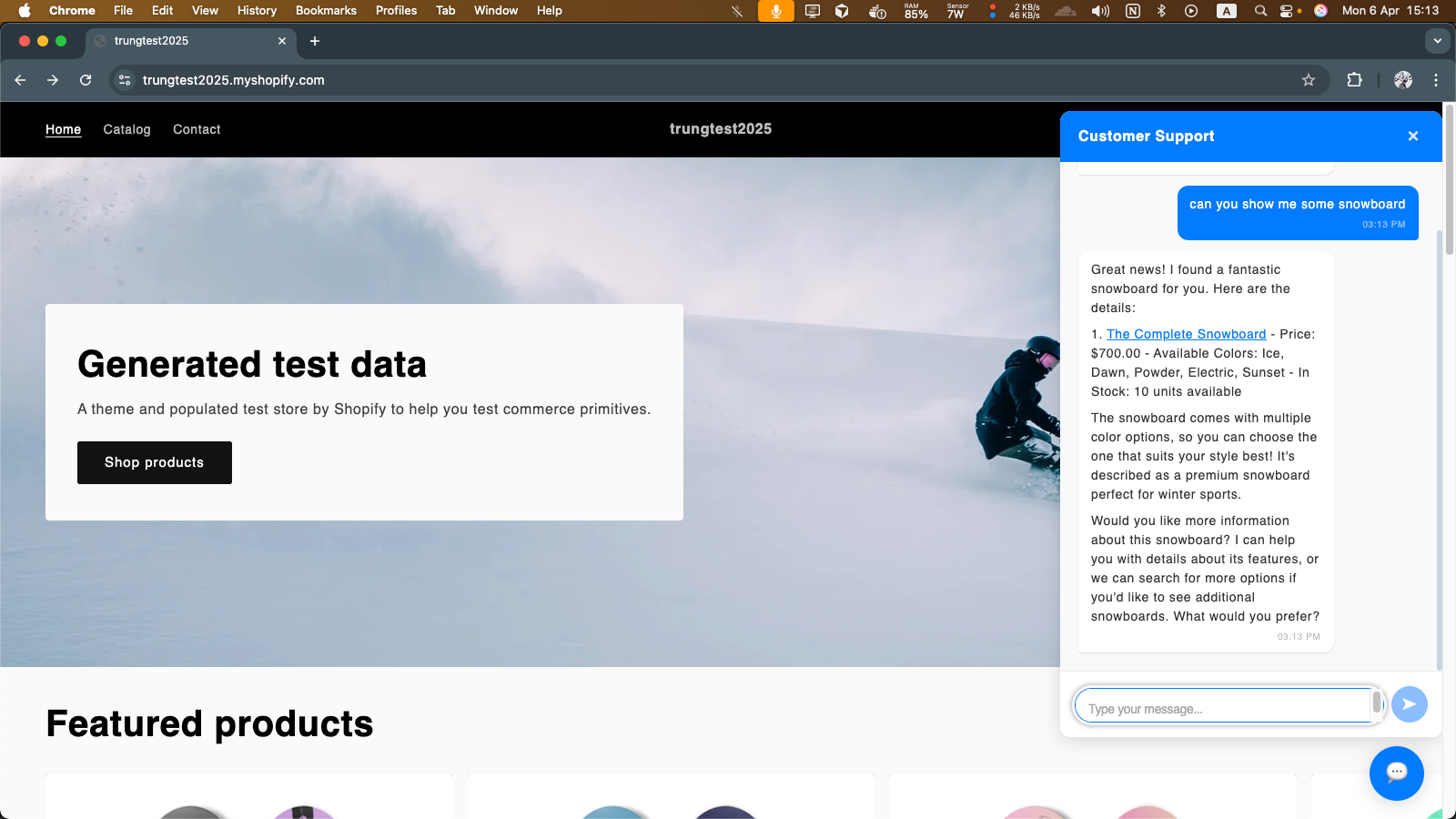Viewport: 1456px width, 819px height.
Task: Open Control Center
Action: (x=1287, y=11)
